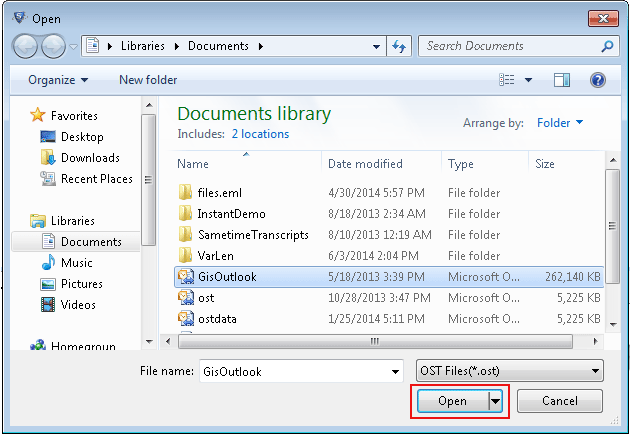The height and width of the screenshot is (434, 630).
Task: Click the date 10/28/2013 3:47 PM
Action: 379,298
